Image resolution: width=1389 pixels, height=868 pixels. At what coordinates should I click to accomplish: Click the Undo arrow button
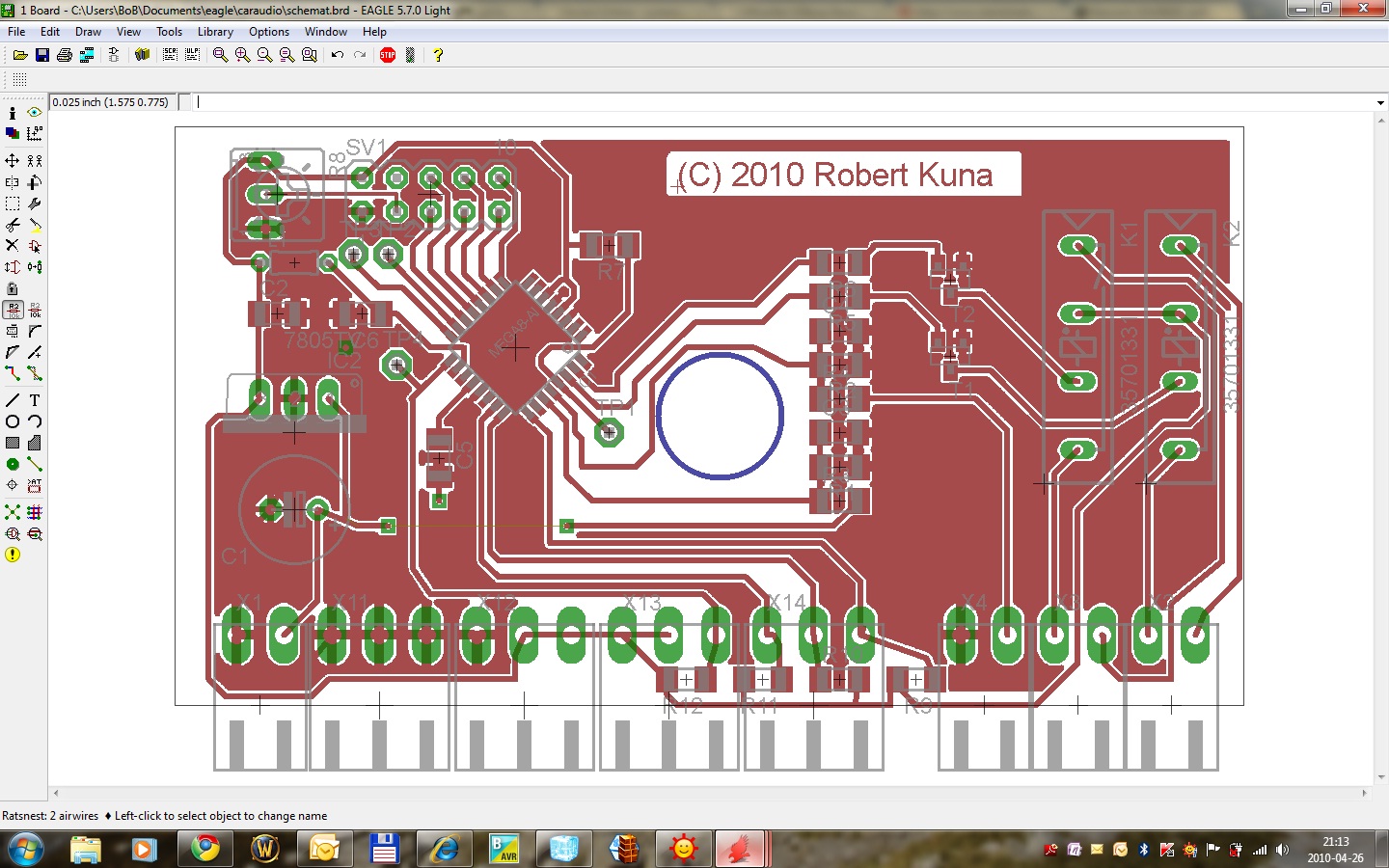tap(338, 55)
